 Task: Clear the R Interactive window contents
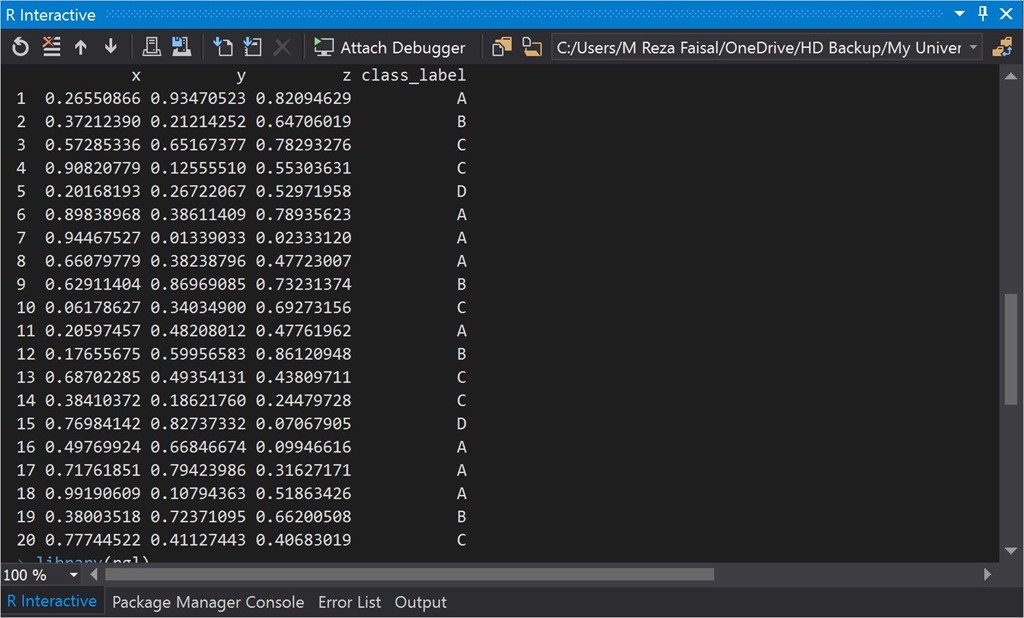pos(51,47)
